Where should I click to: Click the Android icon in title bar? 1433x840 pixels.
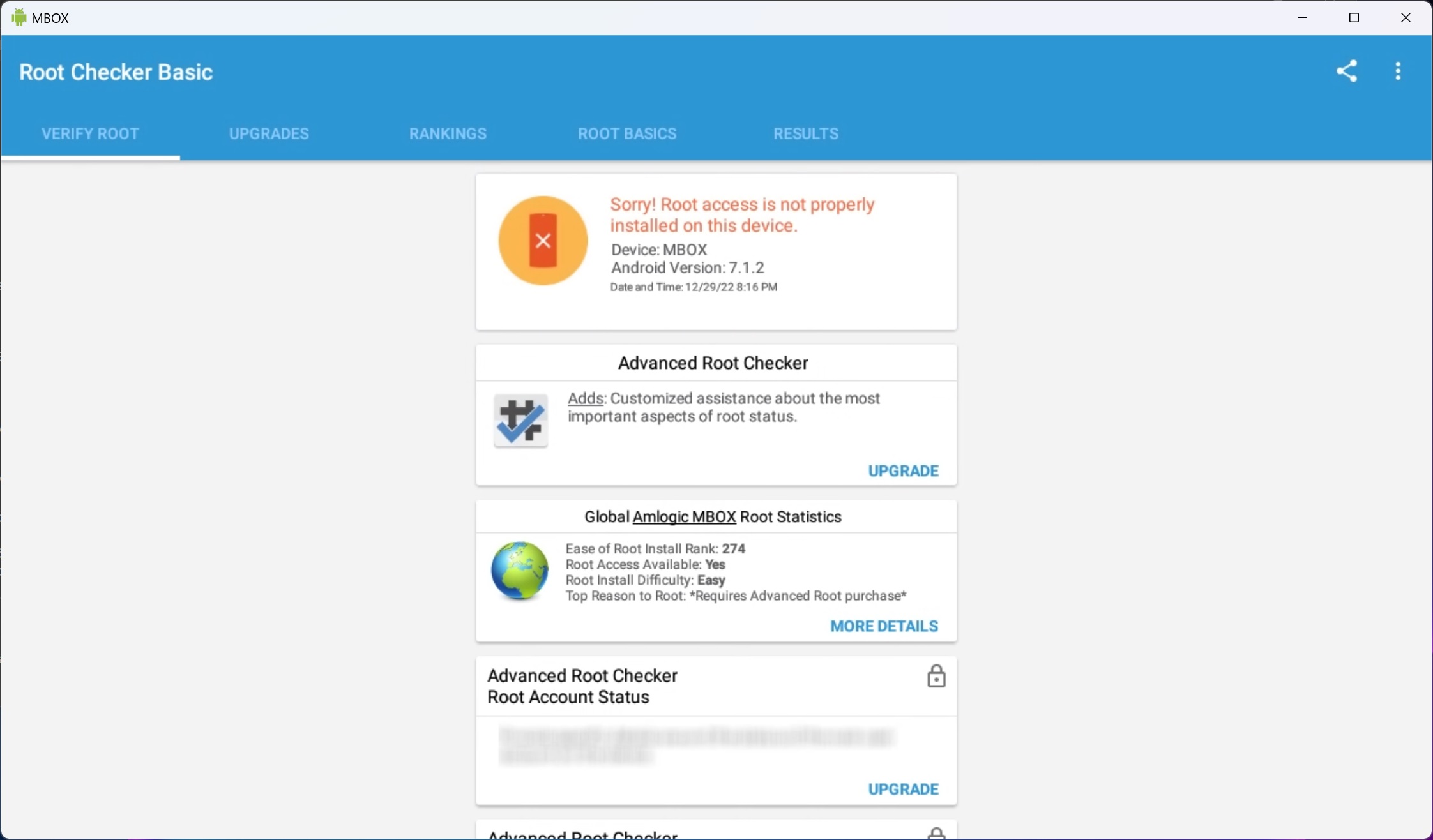coord(19,18)
